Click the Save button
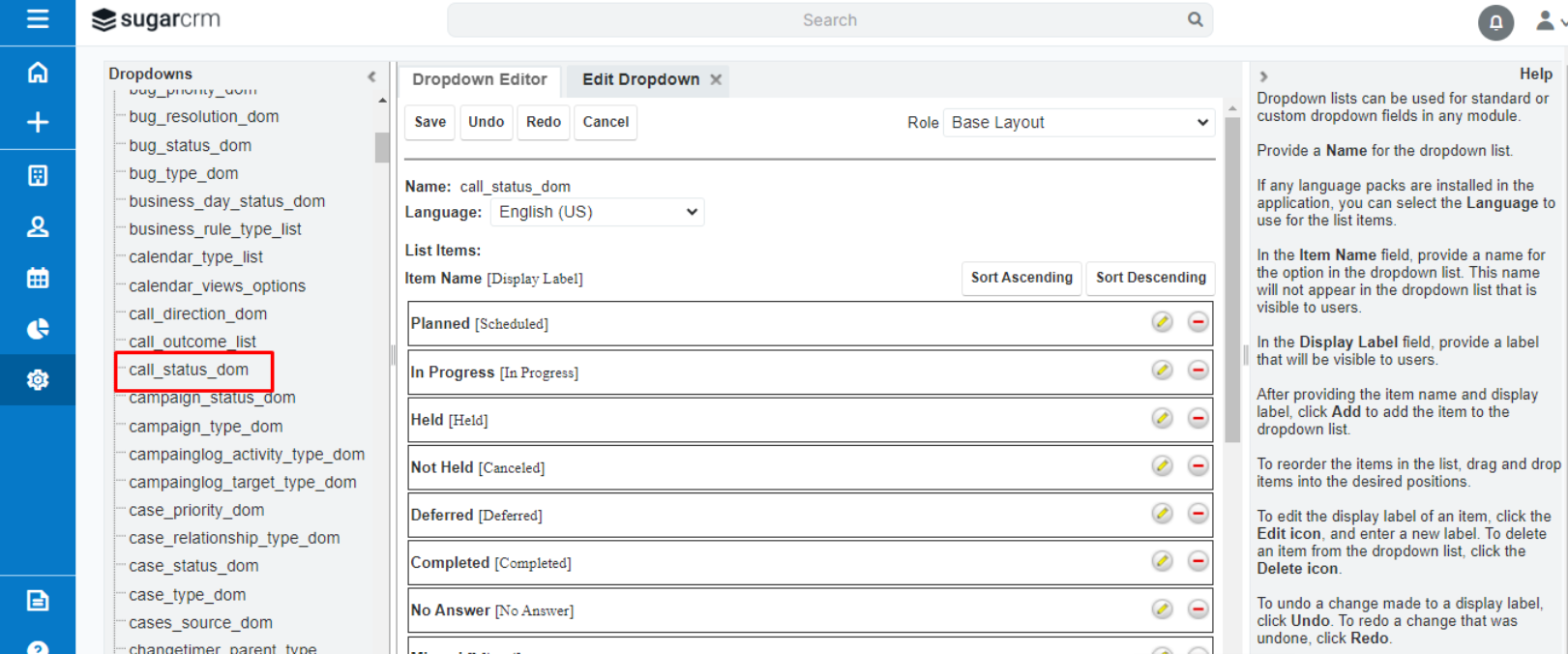1568x654 pixels. (430, 122)
